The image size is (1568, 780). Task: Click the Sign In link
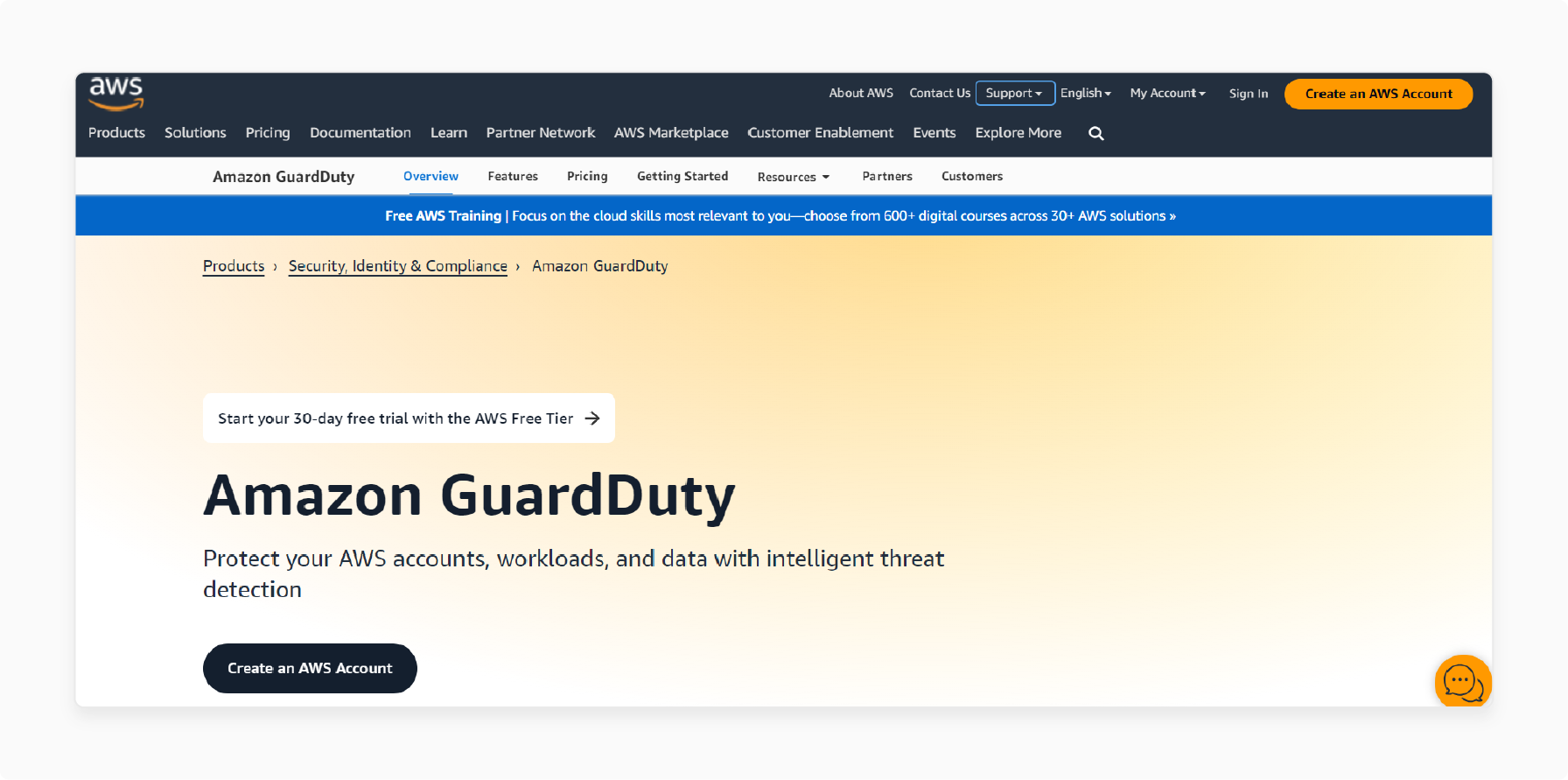[1248, 94]
